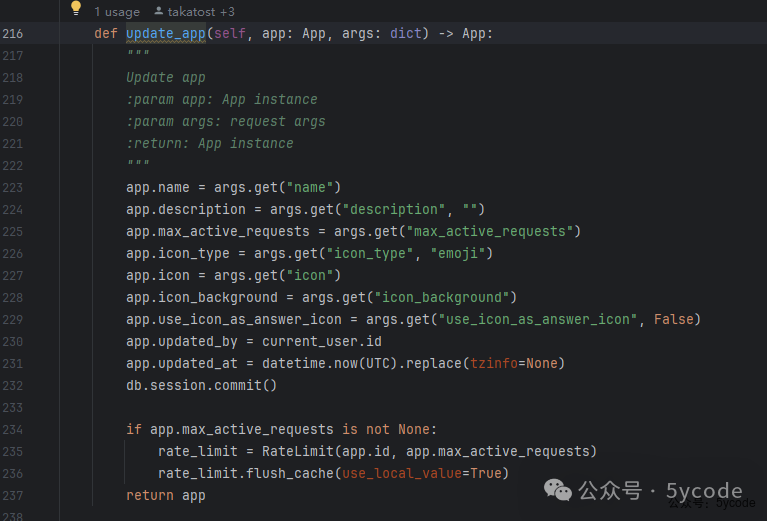The image size is (767, 521).
Task: Click the person icon beside takatost
Action: coord(160,12)
